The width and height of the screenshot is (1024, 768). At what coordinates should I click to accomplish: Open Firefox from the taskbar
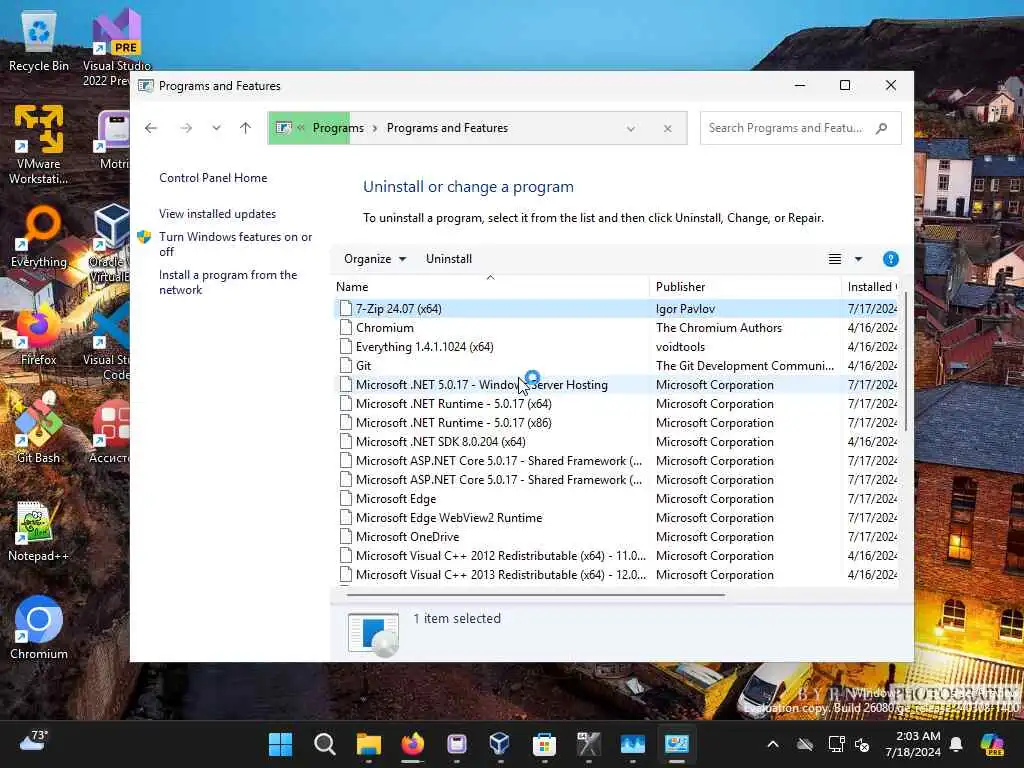coord(412,744)
